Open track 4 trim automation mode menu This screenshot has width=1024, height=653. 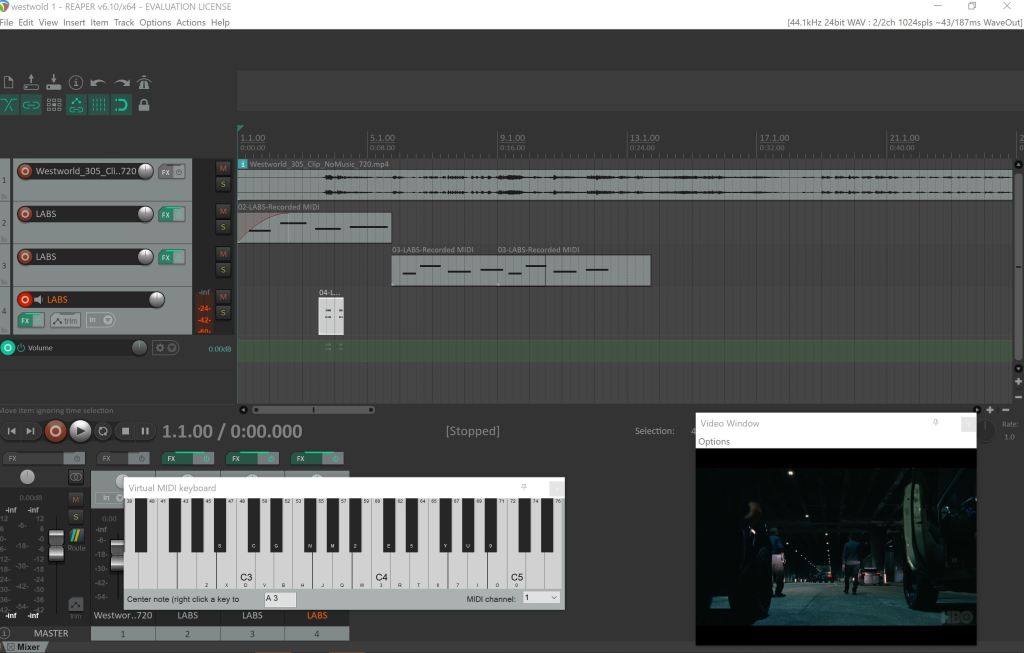pyautogui.click(x=65, y=320)
